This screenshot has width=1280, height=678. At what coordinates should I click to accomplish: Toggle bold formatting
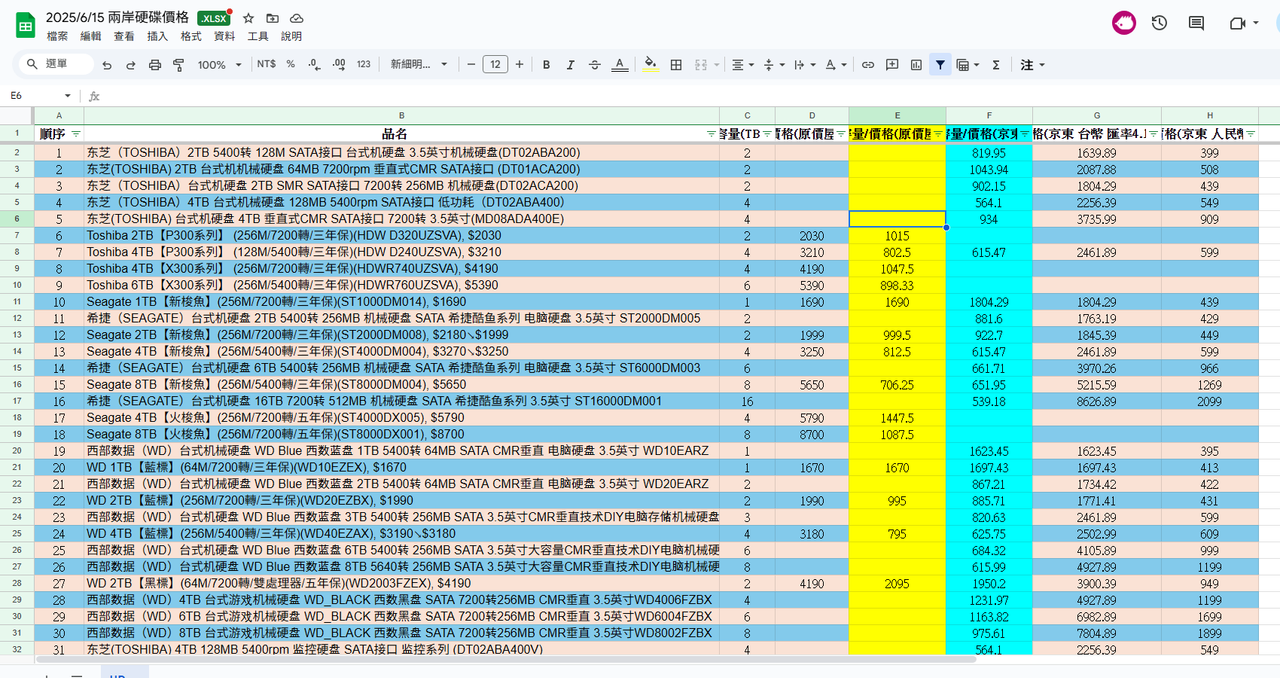547,64
